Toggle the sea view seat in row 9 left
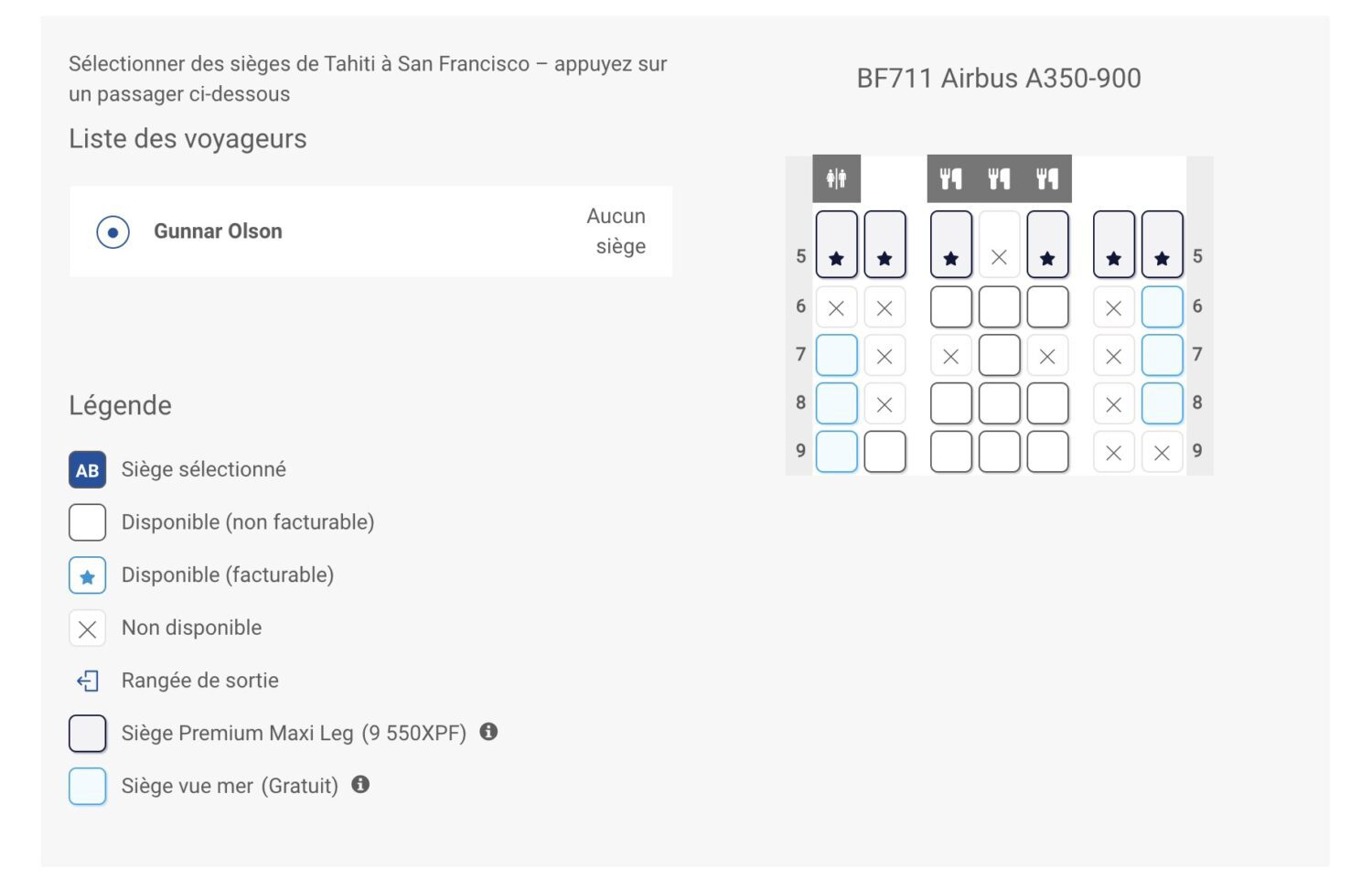Viewport: 1372px width, 891px height. coord(835,451)
